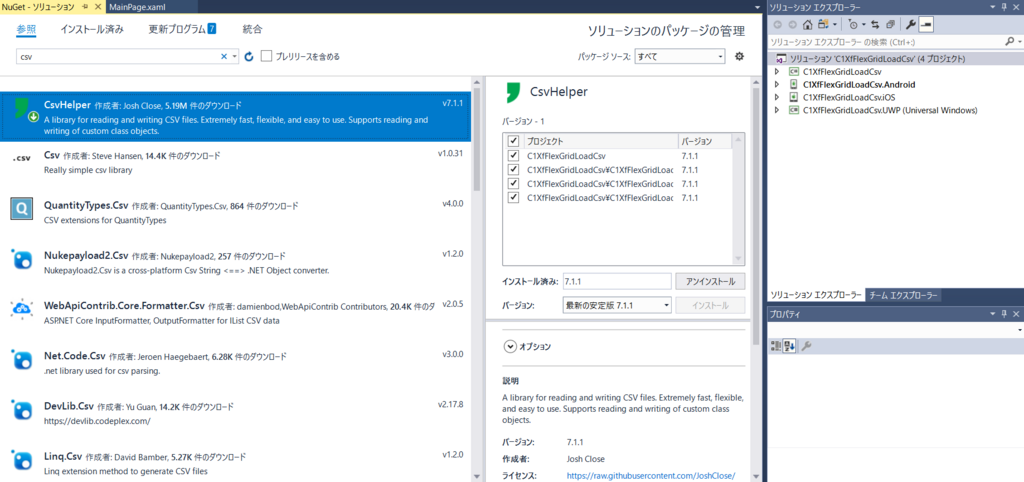Select QuantityTypes.Csv package icon

[22, 209]
